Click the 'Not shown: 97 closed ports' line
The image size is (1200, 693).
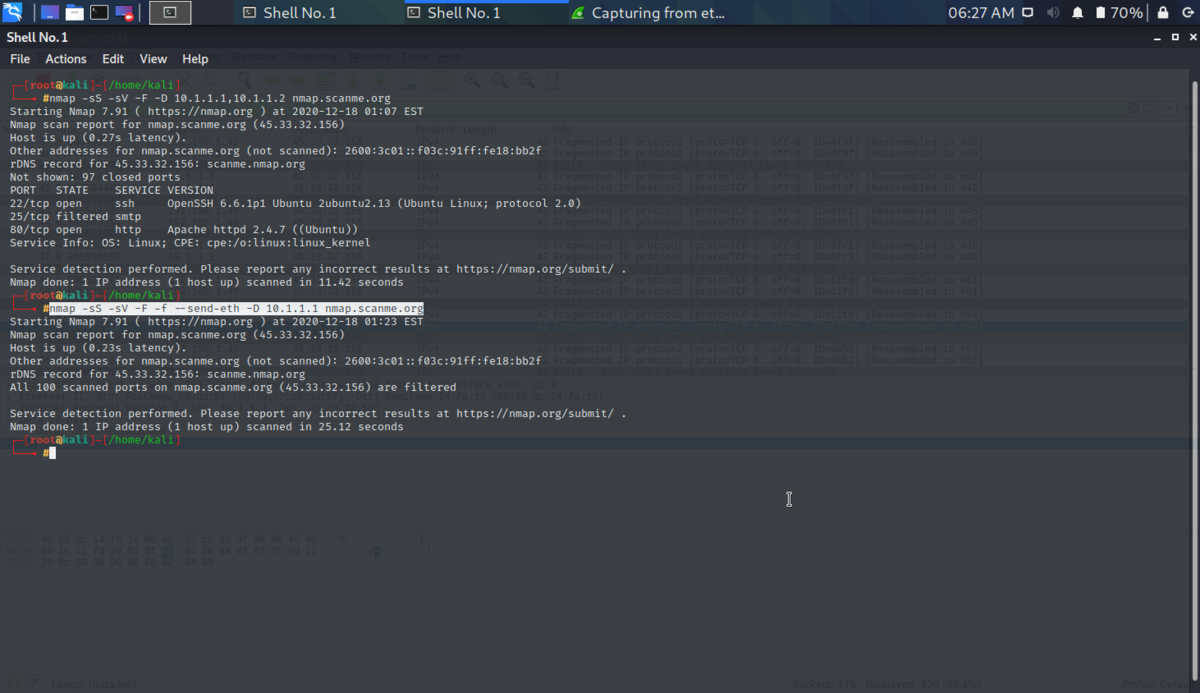point(95,177)
